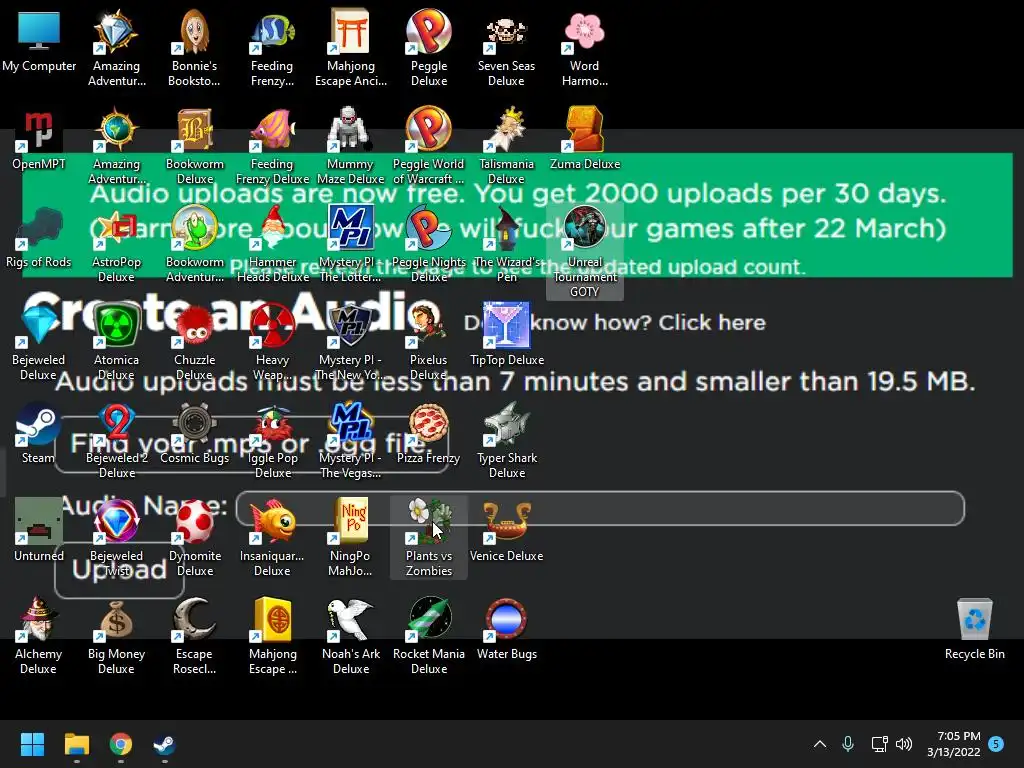This screenshot has height=768, width=1024.
Task: Open Steam from the taskbar
Action: [165, 744]
